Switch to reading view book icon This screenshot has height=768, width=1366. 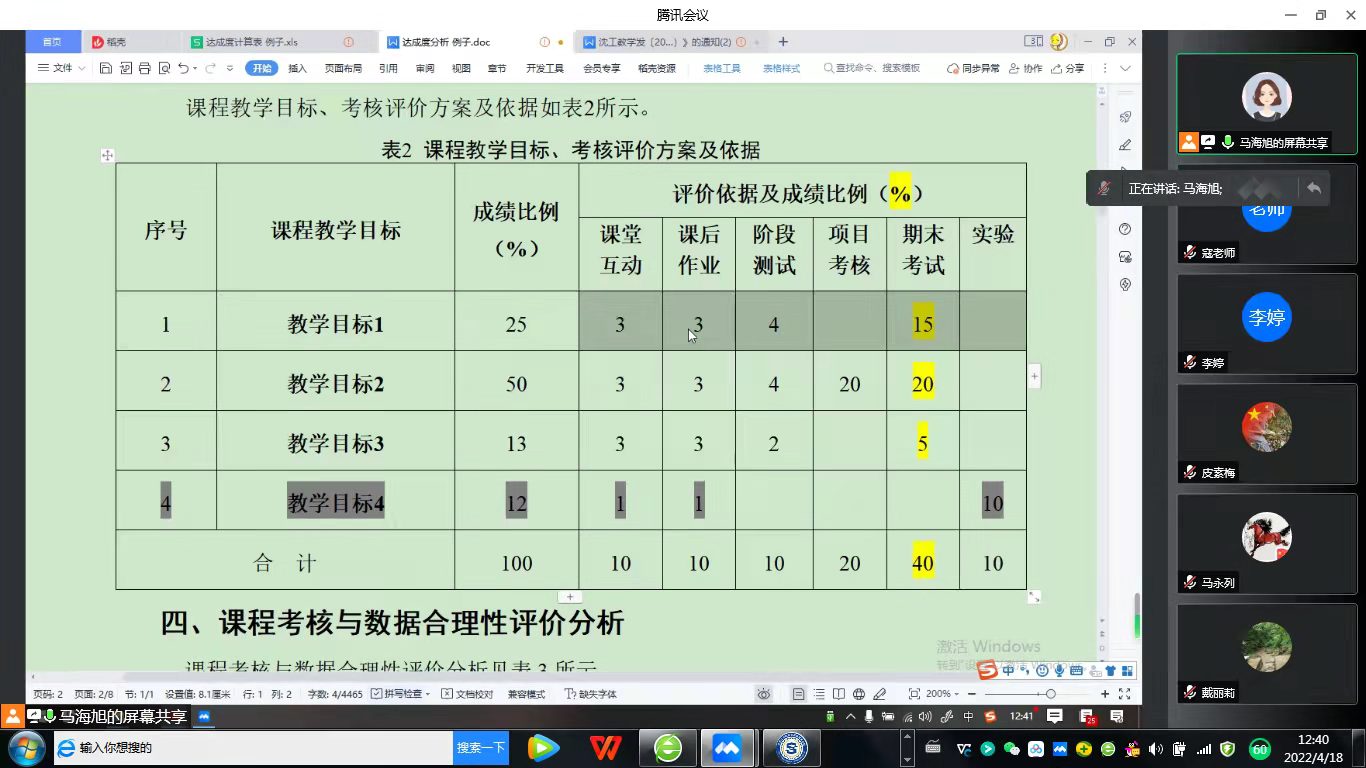pos(839,694)
